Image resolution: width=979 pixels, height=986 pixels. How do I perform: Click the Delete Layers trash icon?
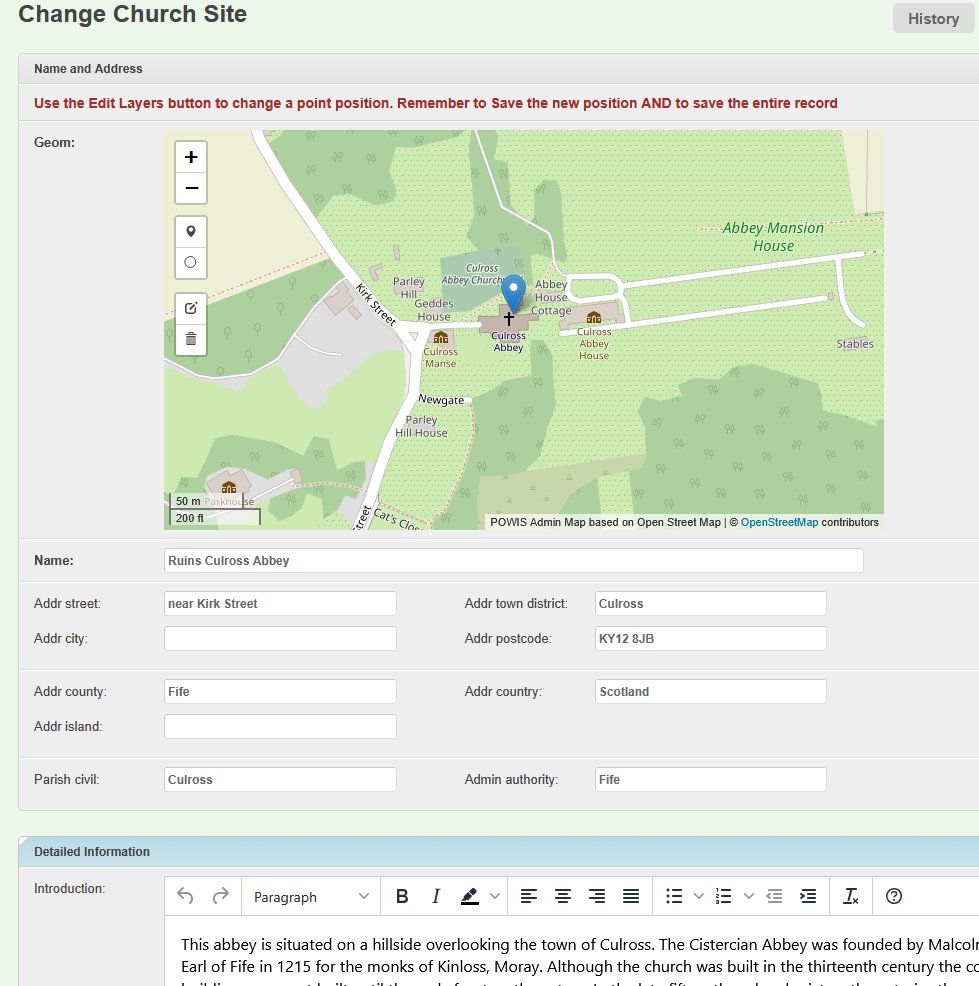(x=191, y=339)
